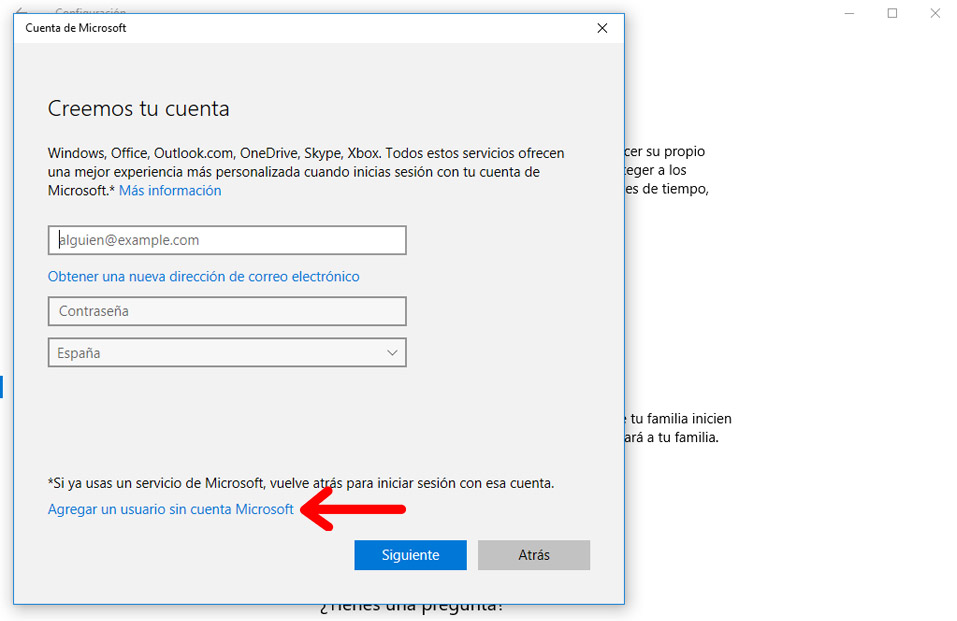Minimize the Configuración window
The height and width of the screenshot is (621, 957).
pyautogui.click(x=849, y=13)
